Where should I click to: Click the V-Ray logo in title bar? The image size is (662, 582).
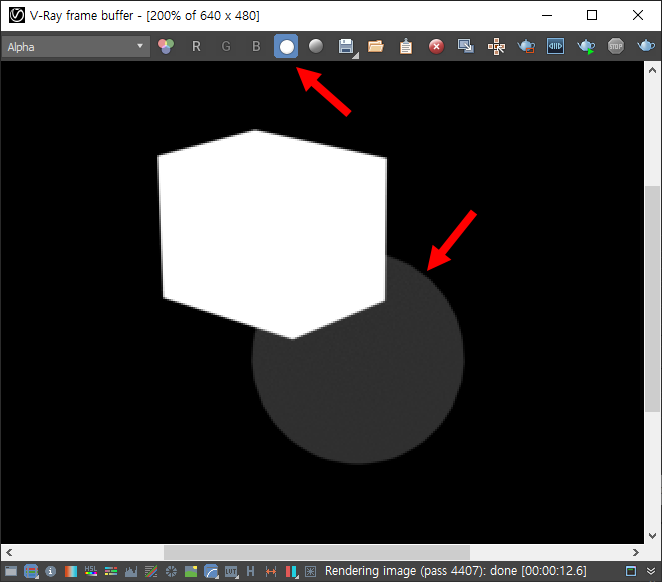click(16, 15)
